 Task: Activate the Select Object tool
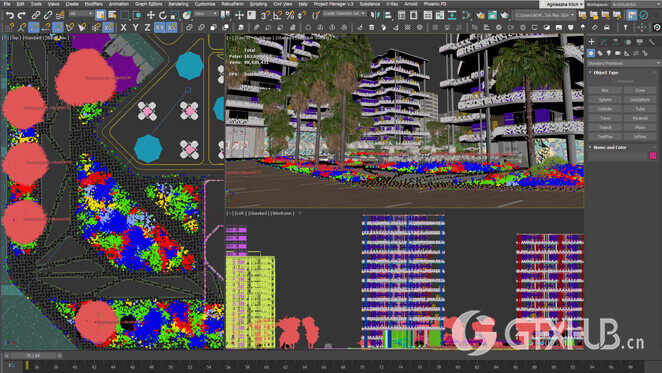[x=100, y=15]
